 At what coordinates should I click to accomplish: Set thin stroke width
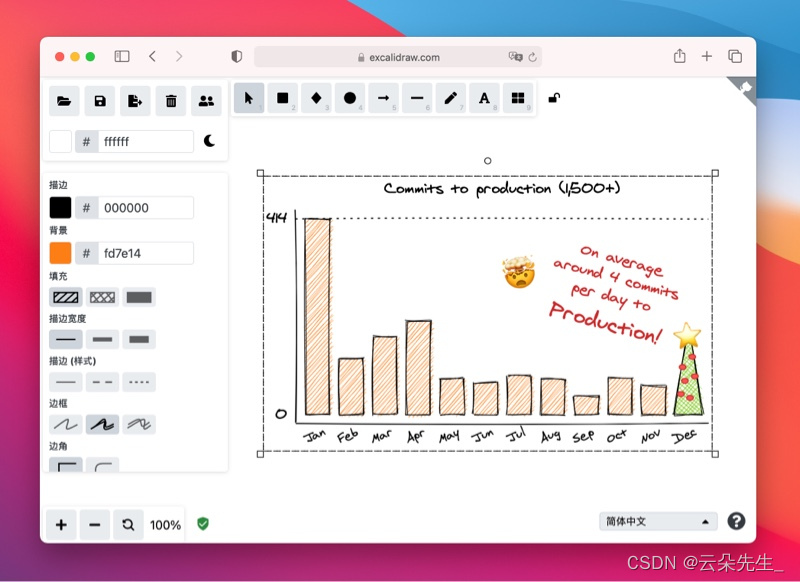tap(66, 339)
